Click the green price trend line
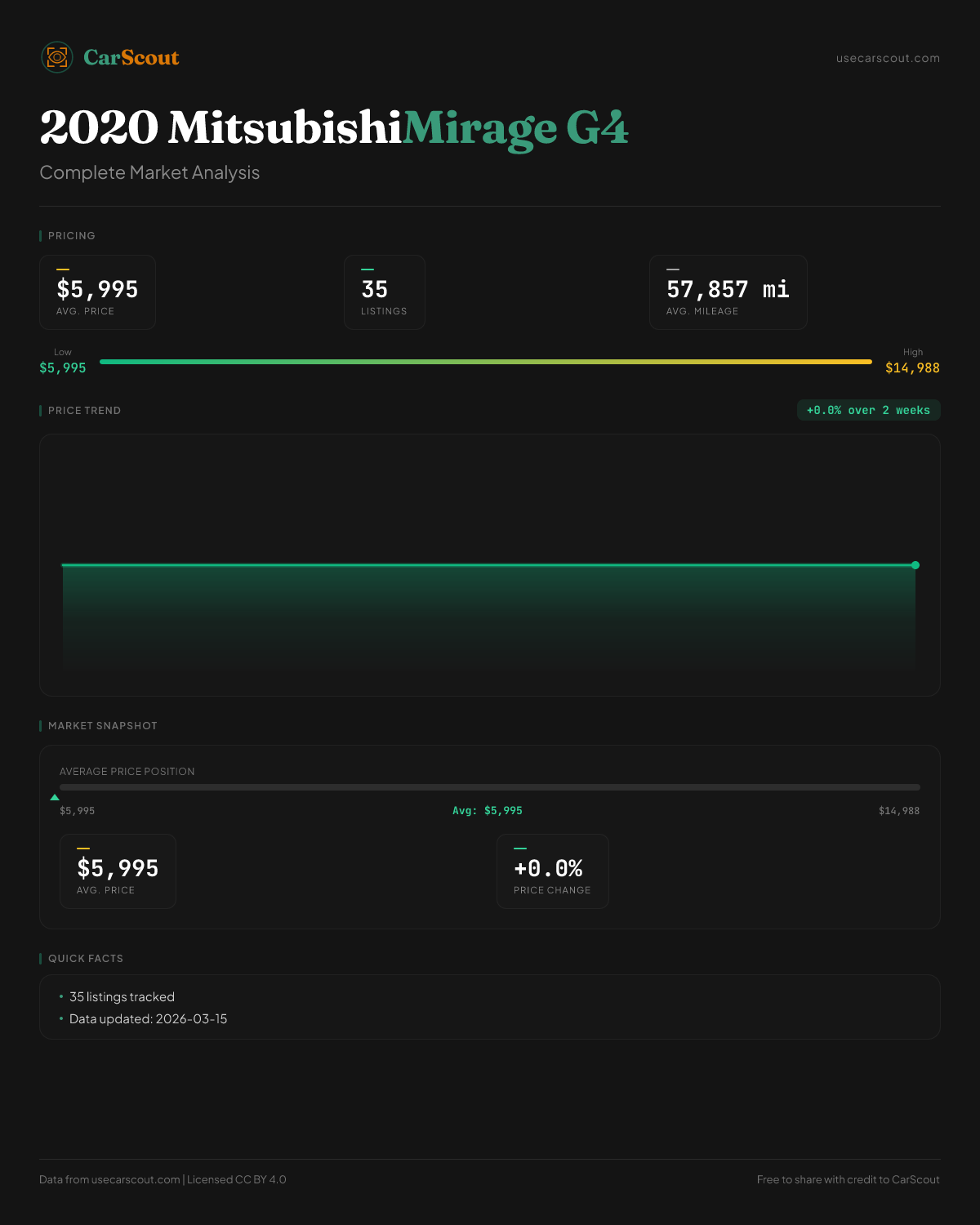The image size is (980, 1225). (x=488, y=564)
